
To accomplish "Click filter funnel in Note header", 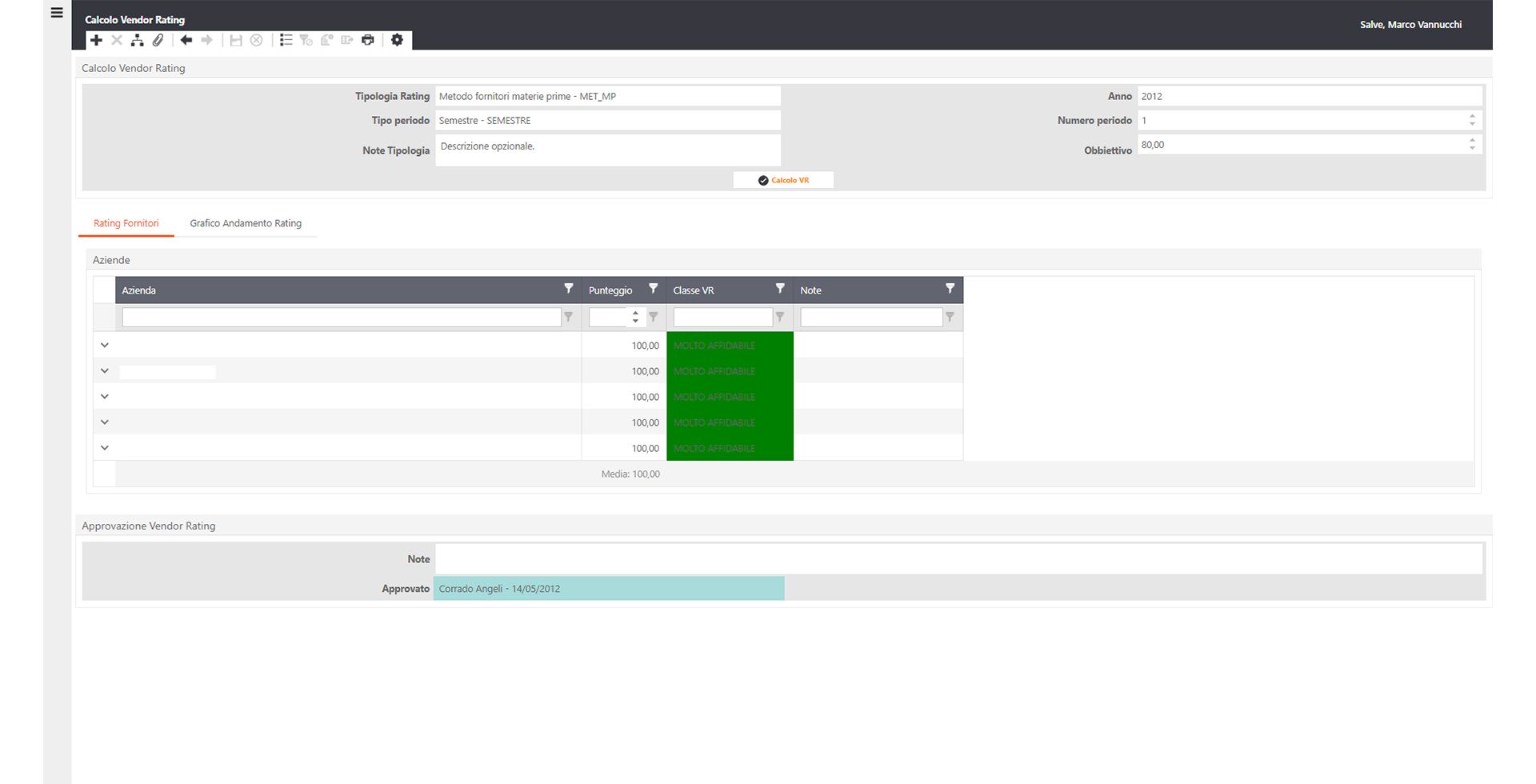I will 950,288.
